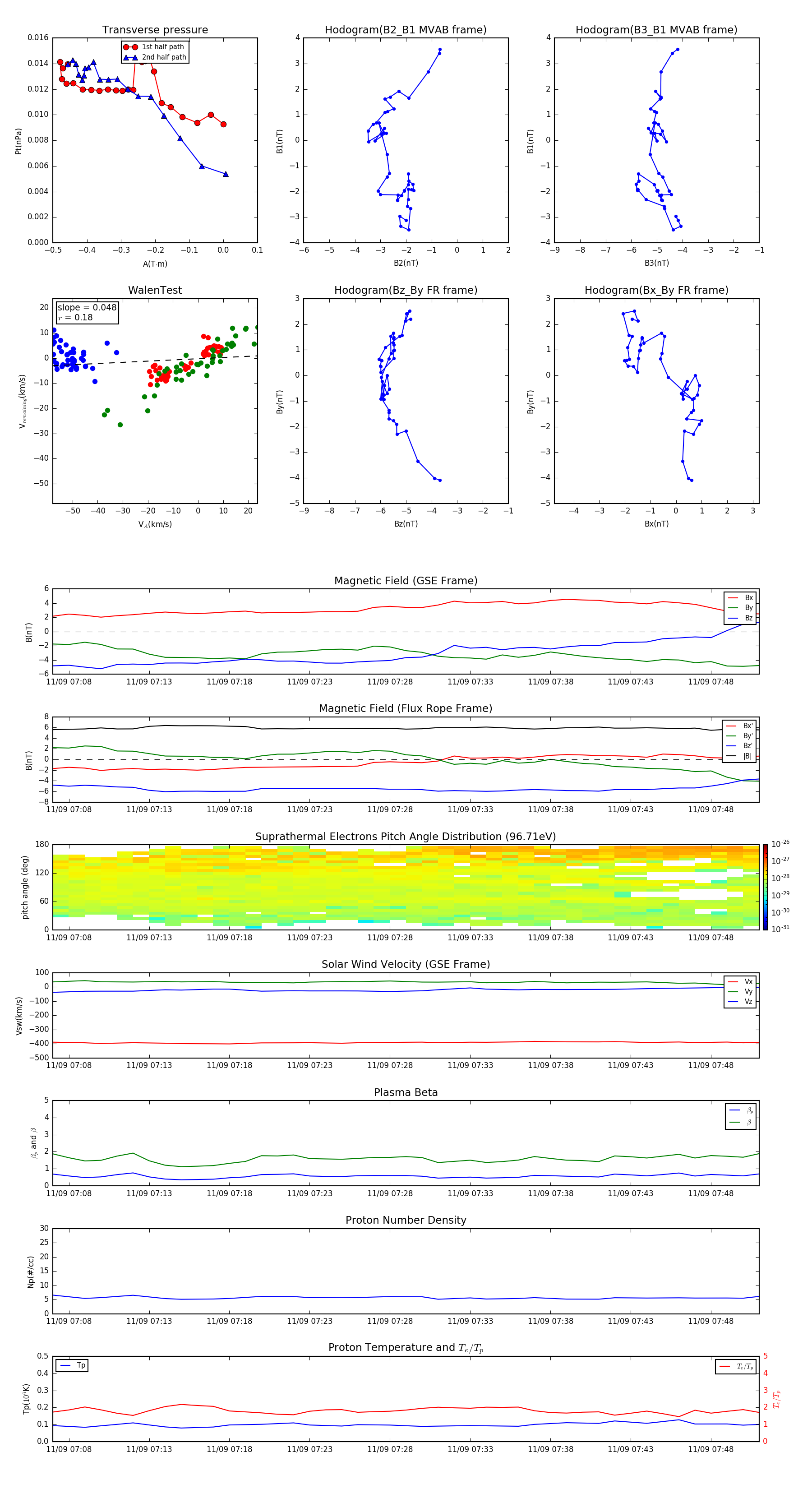812x1489 pixels.
Task: Select 'Vx' in solar wind legend
Action: (x=740, y=981)
